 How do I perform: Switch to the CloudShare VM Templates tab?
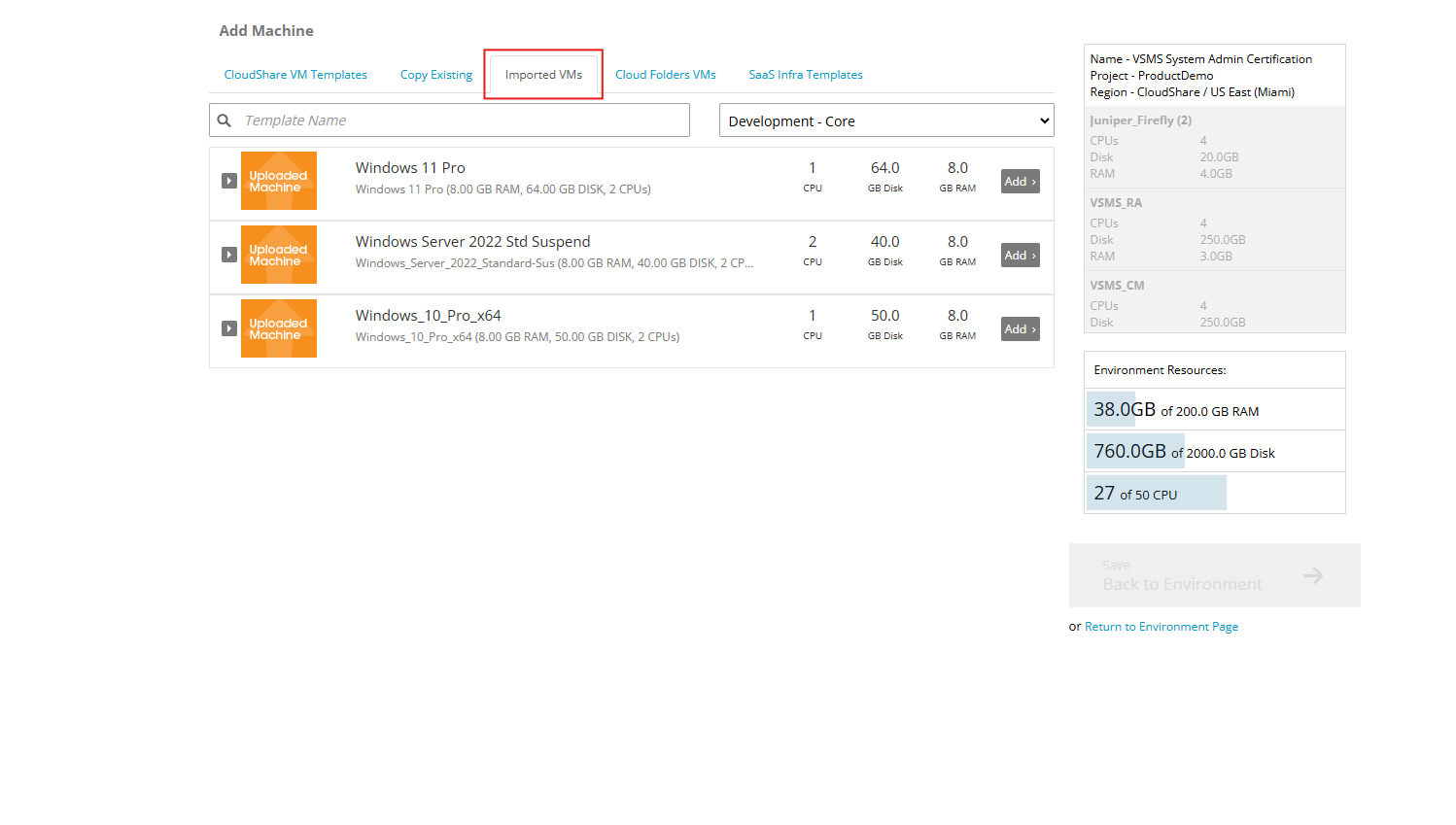pyautogui.click(x=295, y=74)
